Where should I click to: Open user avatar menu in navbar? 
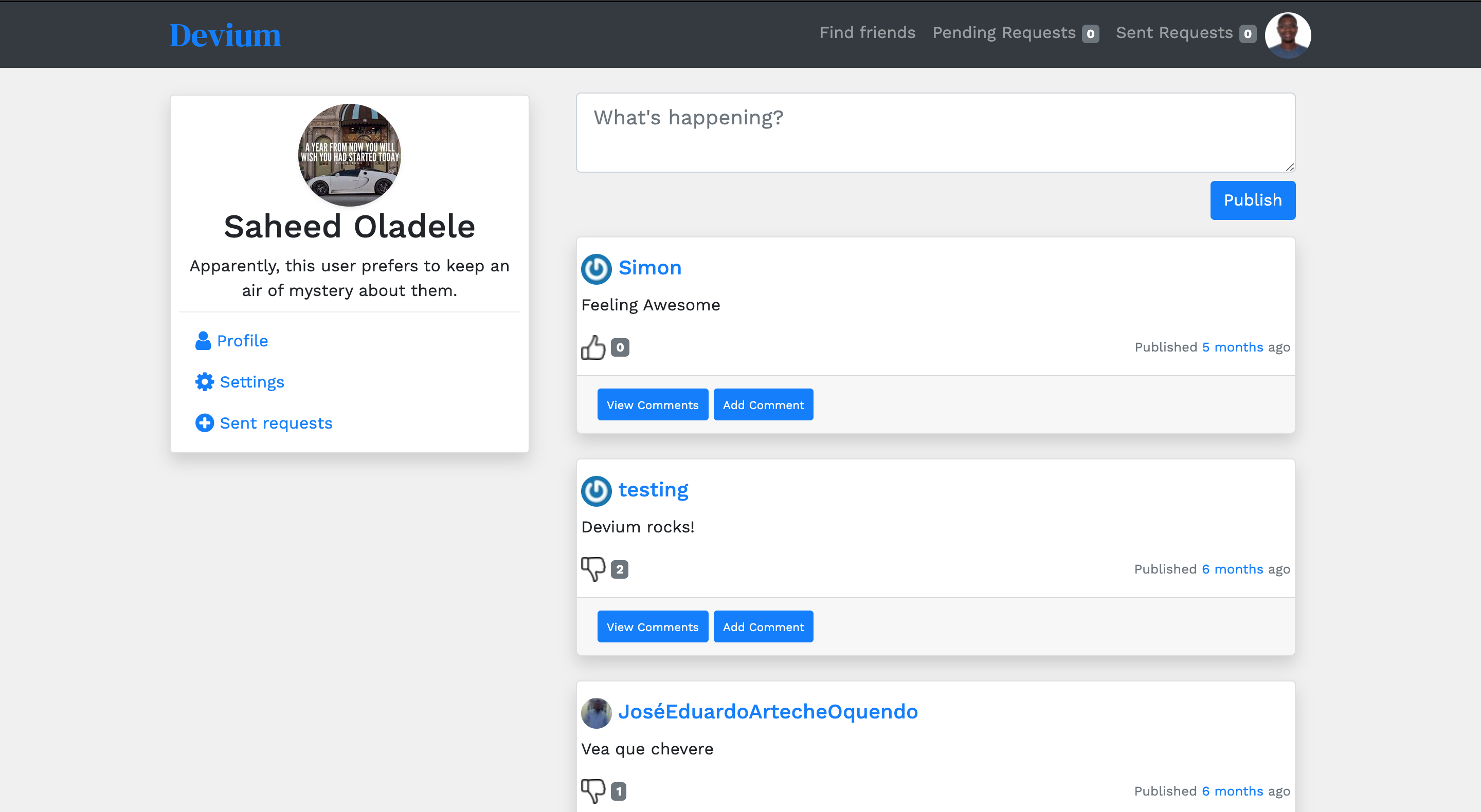click(x=1287, y=34)
